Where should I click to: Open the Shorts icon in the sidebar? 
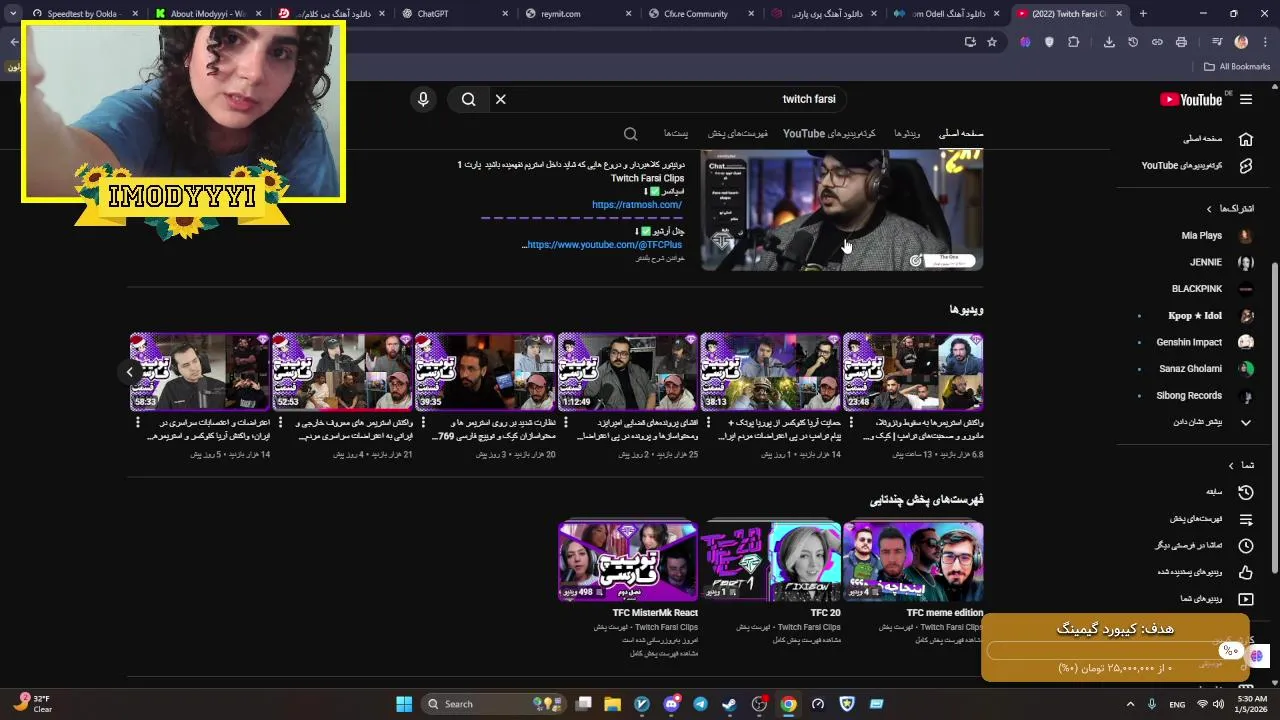coord(1246,166)
